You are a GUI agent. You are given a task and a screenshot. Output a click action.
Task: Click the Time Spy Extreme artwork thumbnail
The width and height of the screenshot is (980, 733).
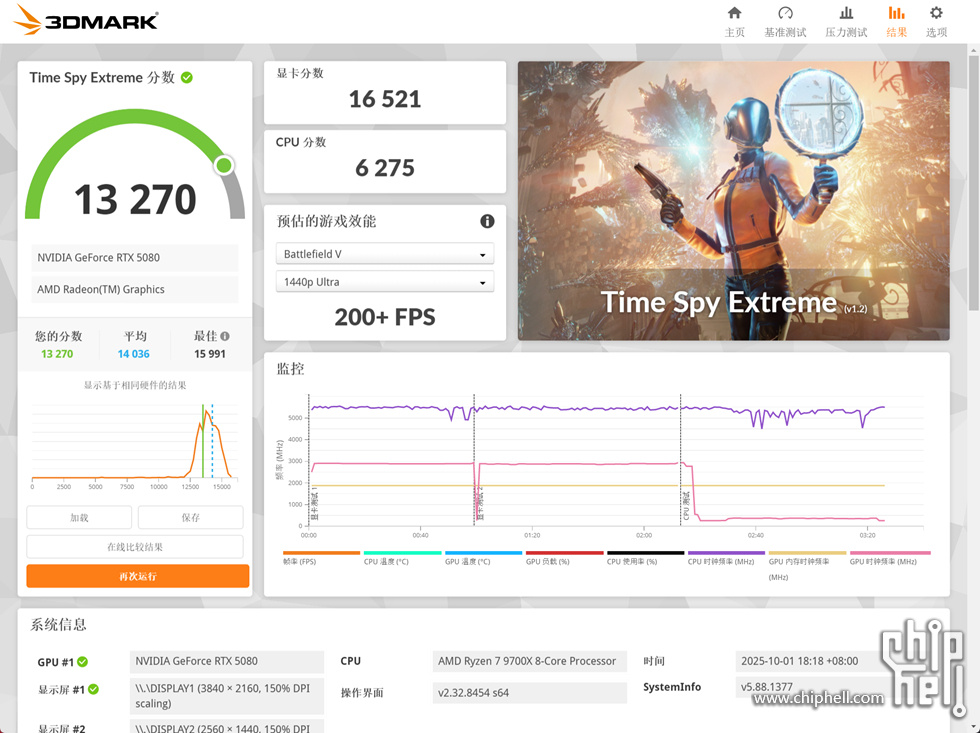[x=733, y=201]
